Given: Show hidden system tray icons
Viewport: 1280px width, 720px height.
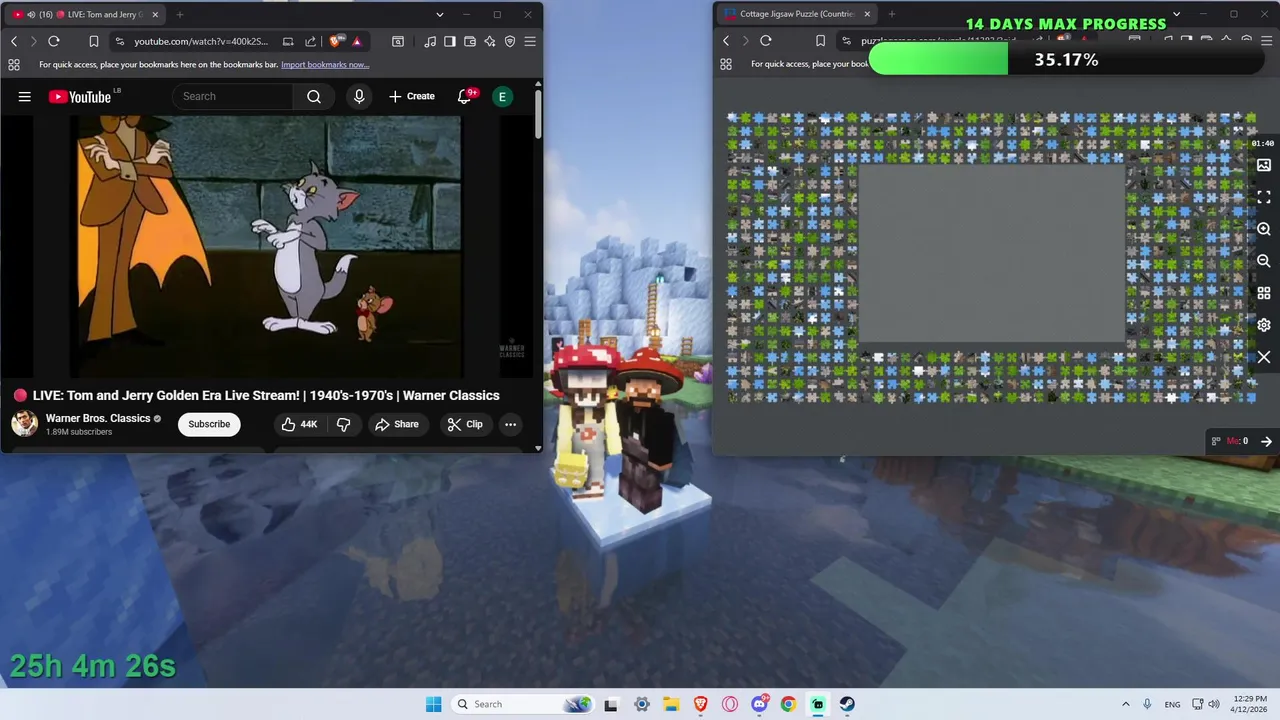Looking at the screenshot, I should (x=1126, y=704).
